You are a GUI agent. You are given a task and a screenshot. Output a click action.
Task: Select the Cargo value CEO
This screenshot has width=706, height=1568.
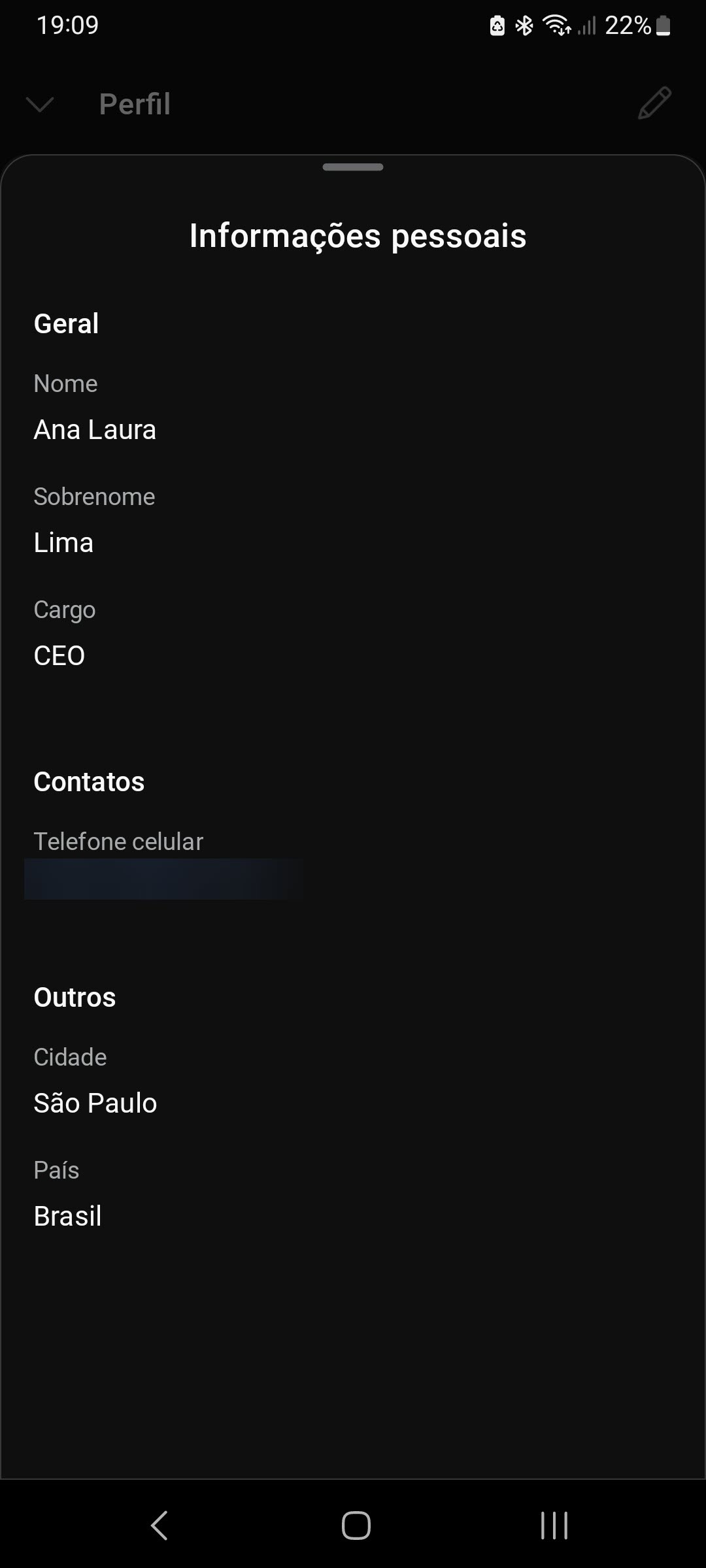tap(59, 656)
